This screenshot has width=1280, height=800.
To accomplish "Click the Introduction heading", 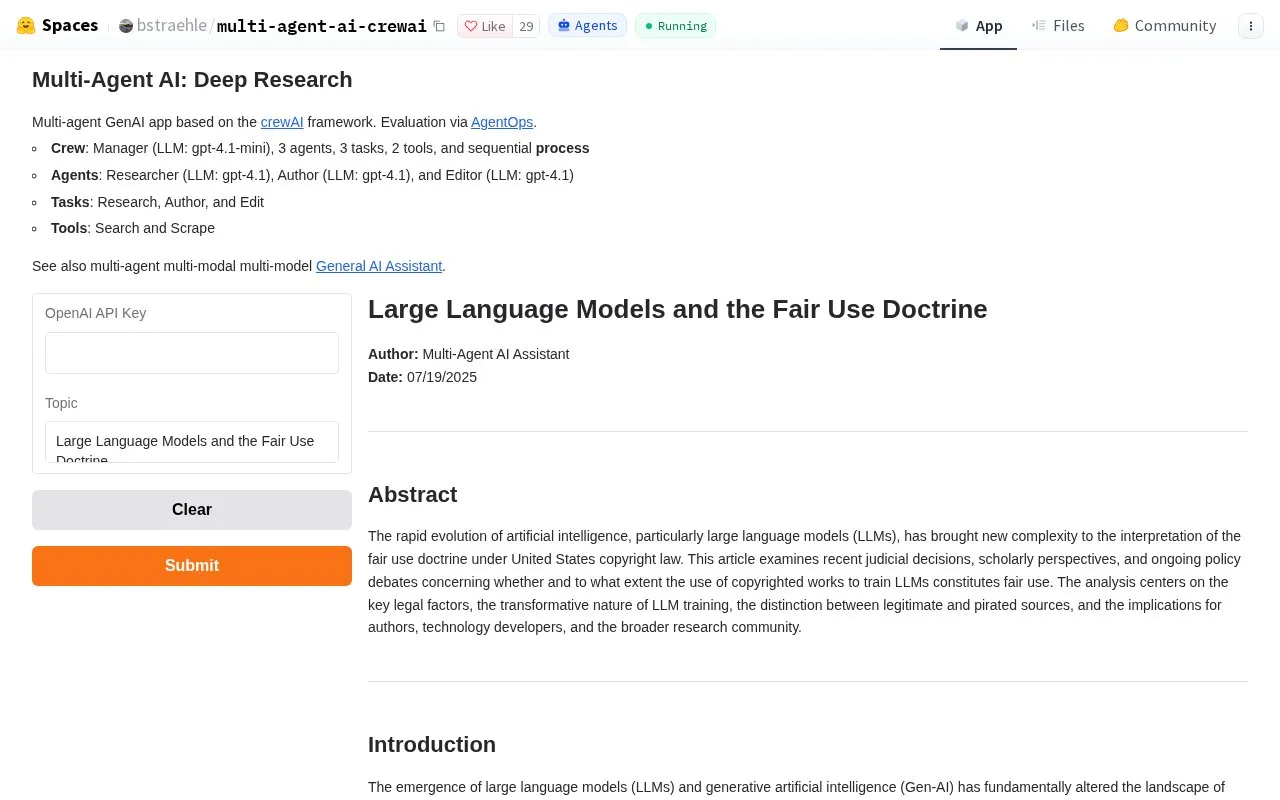I will (x=432, y=745).
